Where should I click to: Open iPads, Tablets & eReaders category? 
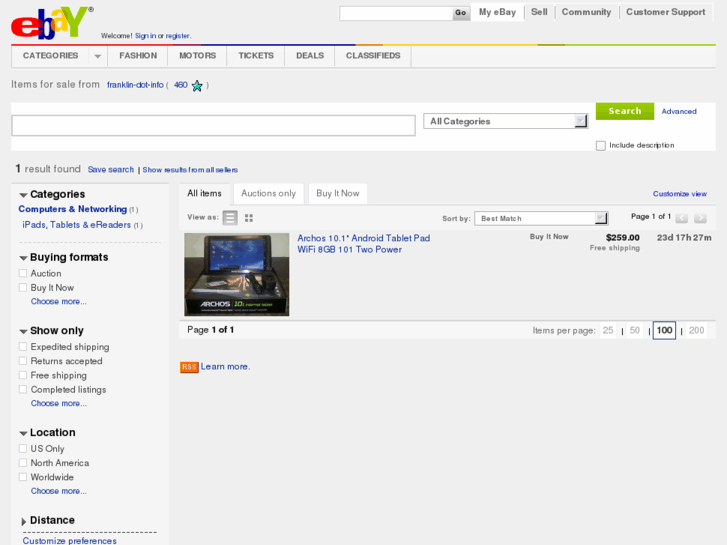pyautogui.click(x=77, y=225)
